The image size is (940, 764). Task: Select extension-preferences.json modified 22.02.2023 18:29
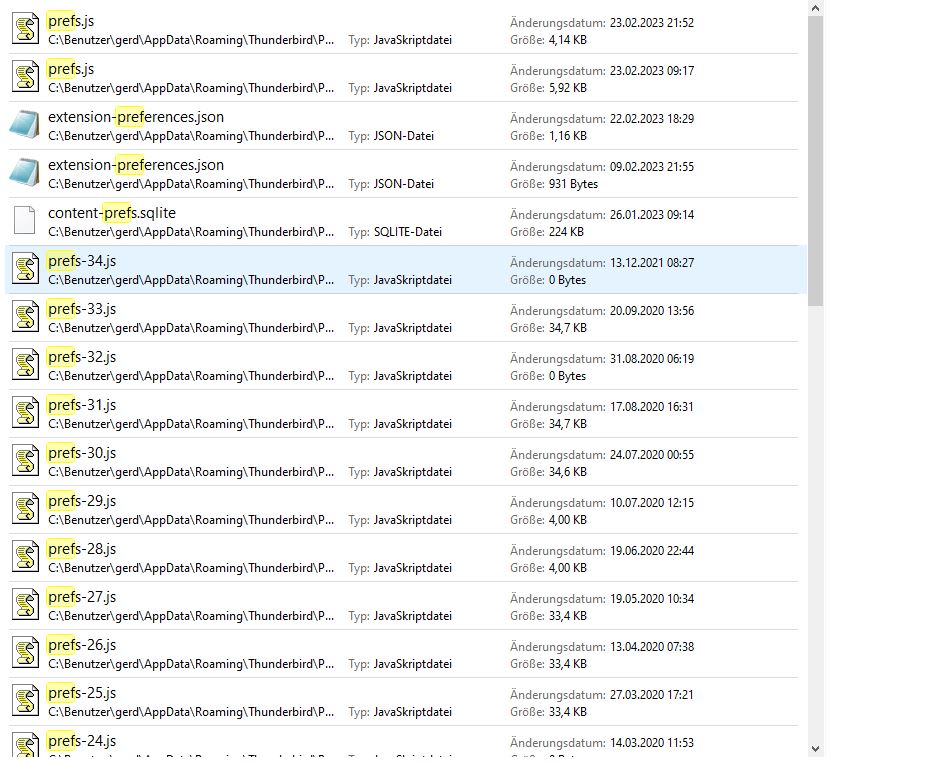pos(136,117)
